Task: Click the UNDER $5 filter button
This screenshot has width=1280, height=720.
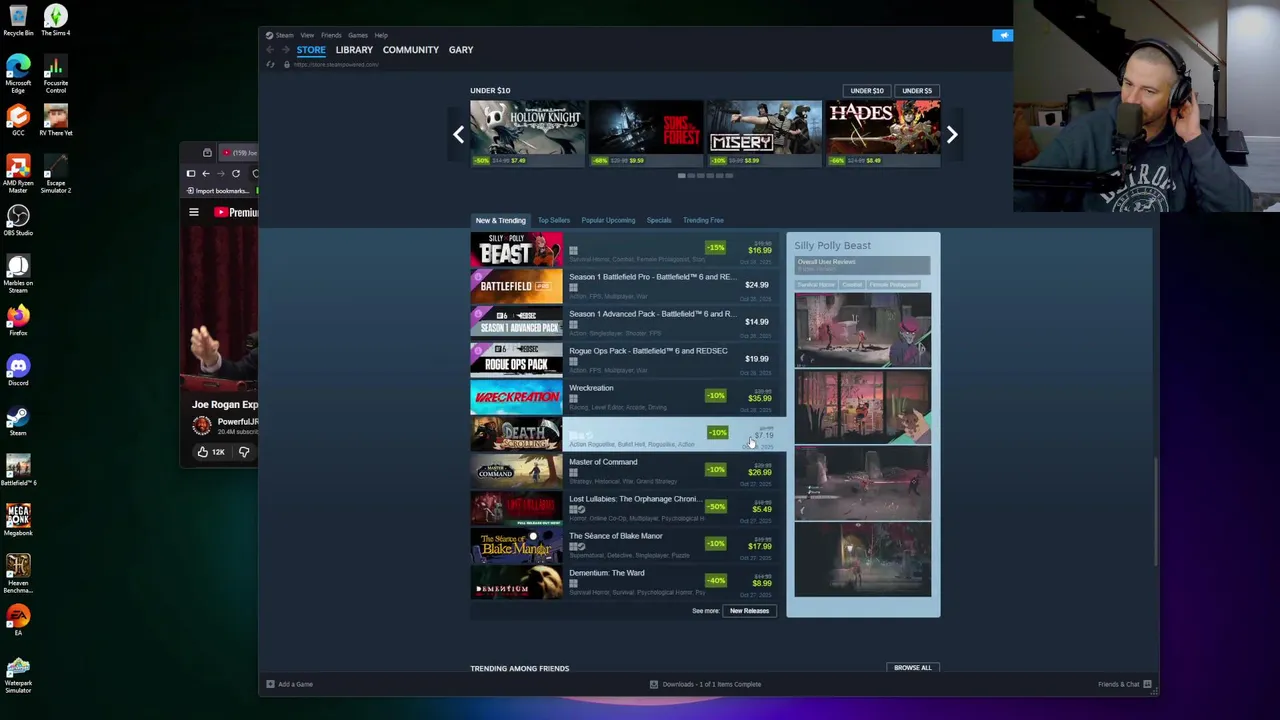Action: pos(917,91)
